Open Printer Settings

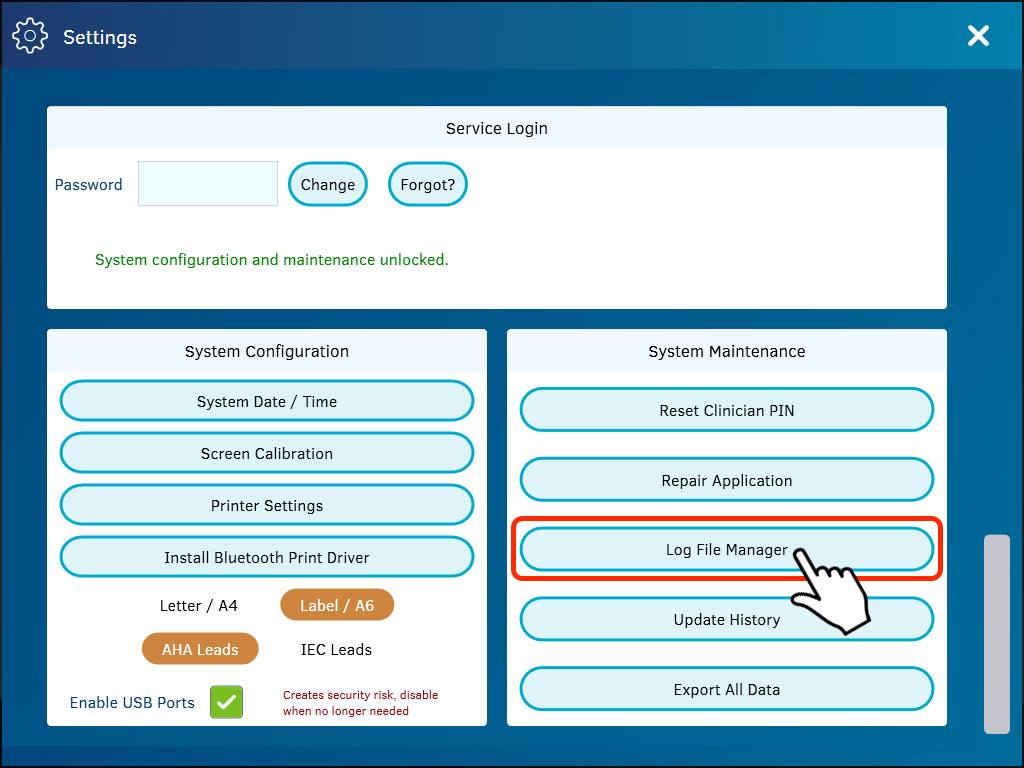point(266,504)
